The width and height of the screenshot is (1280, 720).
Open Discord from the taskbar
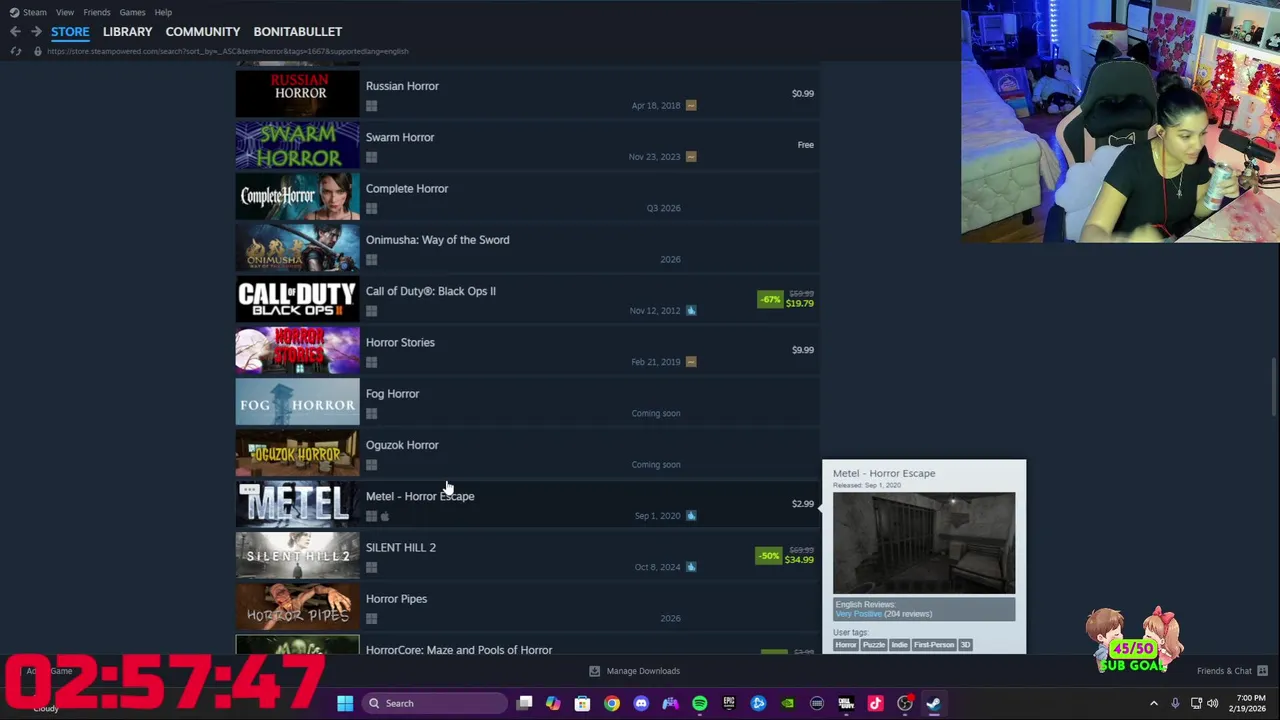tap(641, 703)
